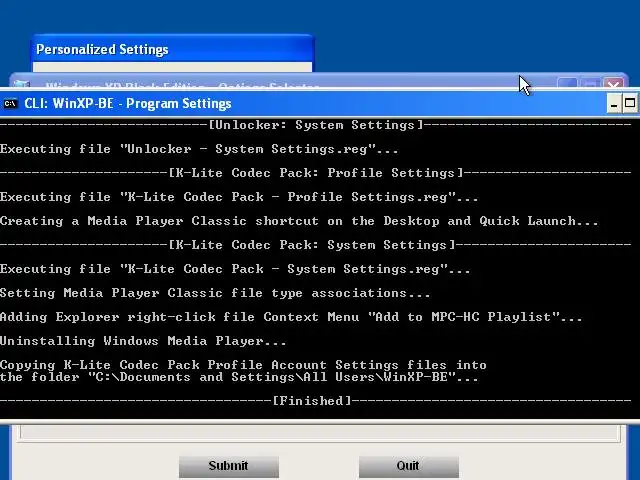Close the Options Selector window behind
Screen dimensions: 640x480
(x=614, y=84)
